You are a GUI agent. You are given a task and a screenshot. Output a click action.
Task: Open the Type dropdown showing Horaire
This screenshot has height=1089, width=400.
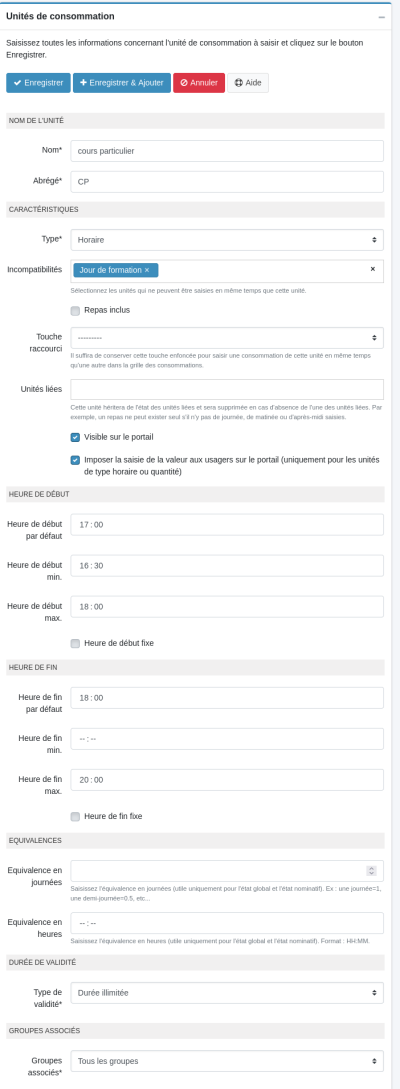(227, 240)
